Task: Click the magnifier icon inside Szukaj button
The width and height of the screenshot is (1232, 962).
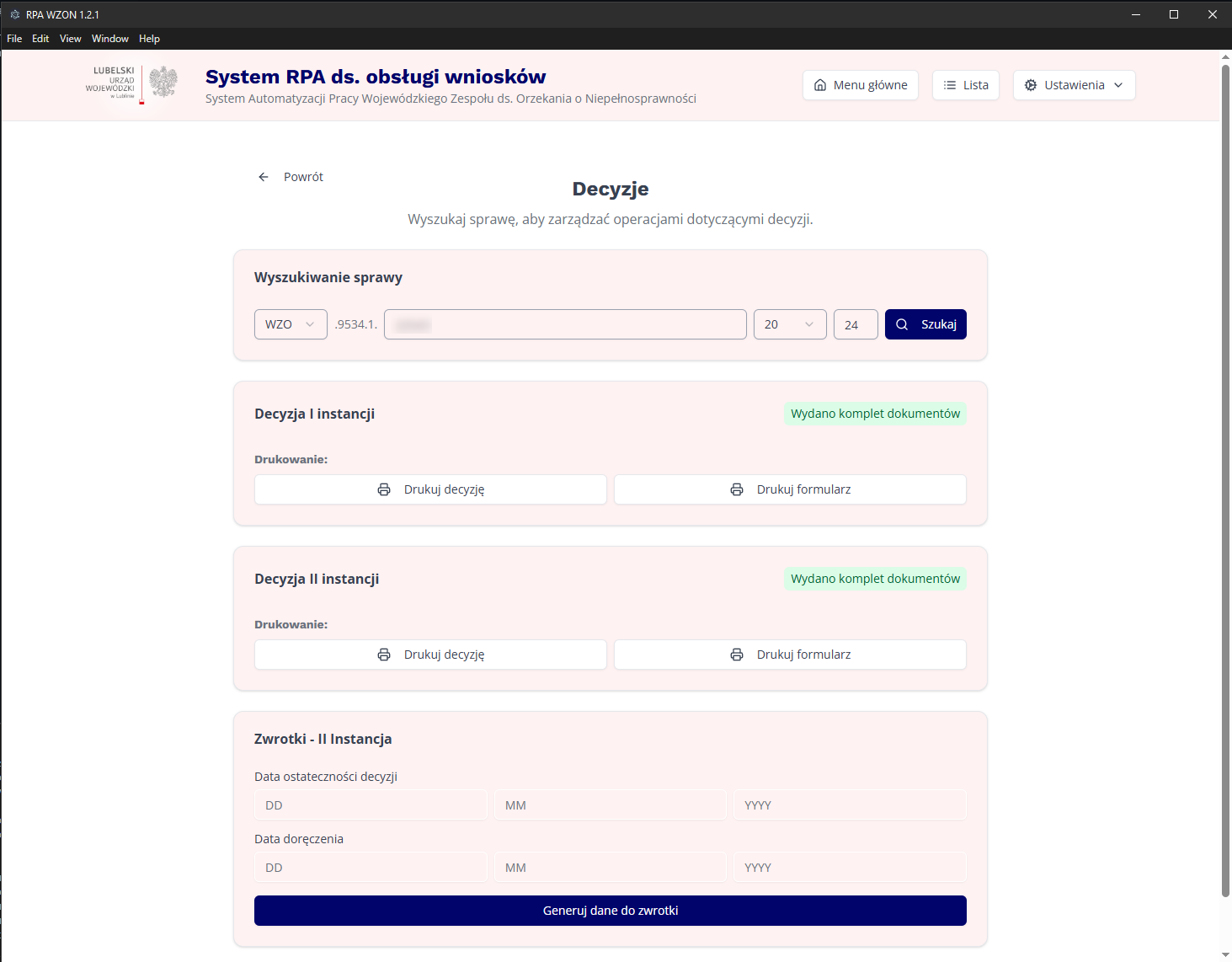Action: 902,324
